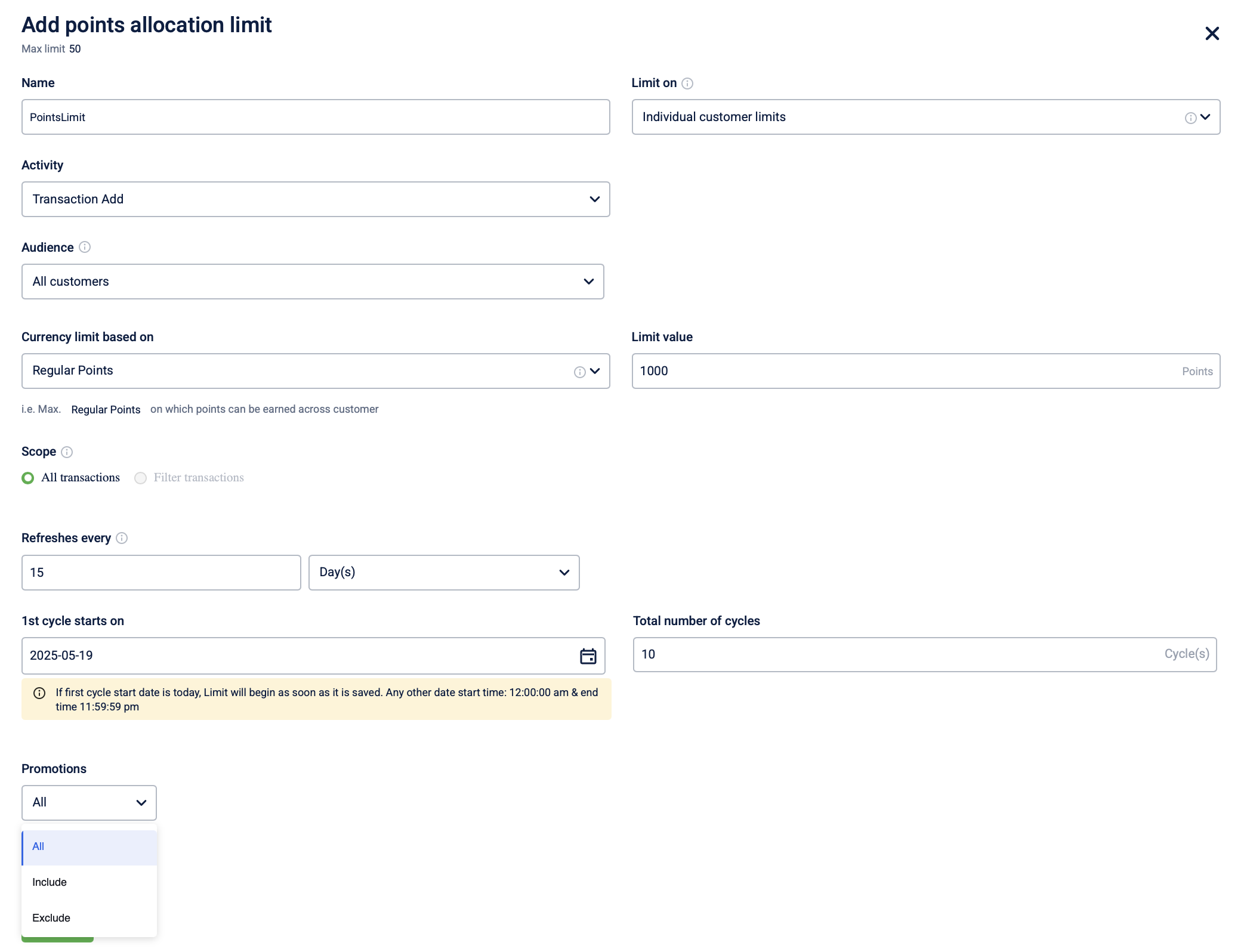Screen dimensions: 1247x952
Task: Click info icon beside Refreshes every label
Action: point(122,538)
